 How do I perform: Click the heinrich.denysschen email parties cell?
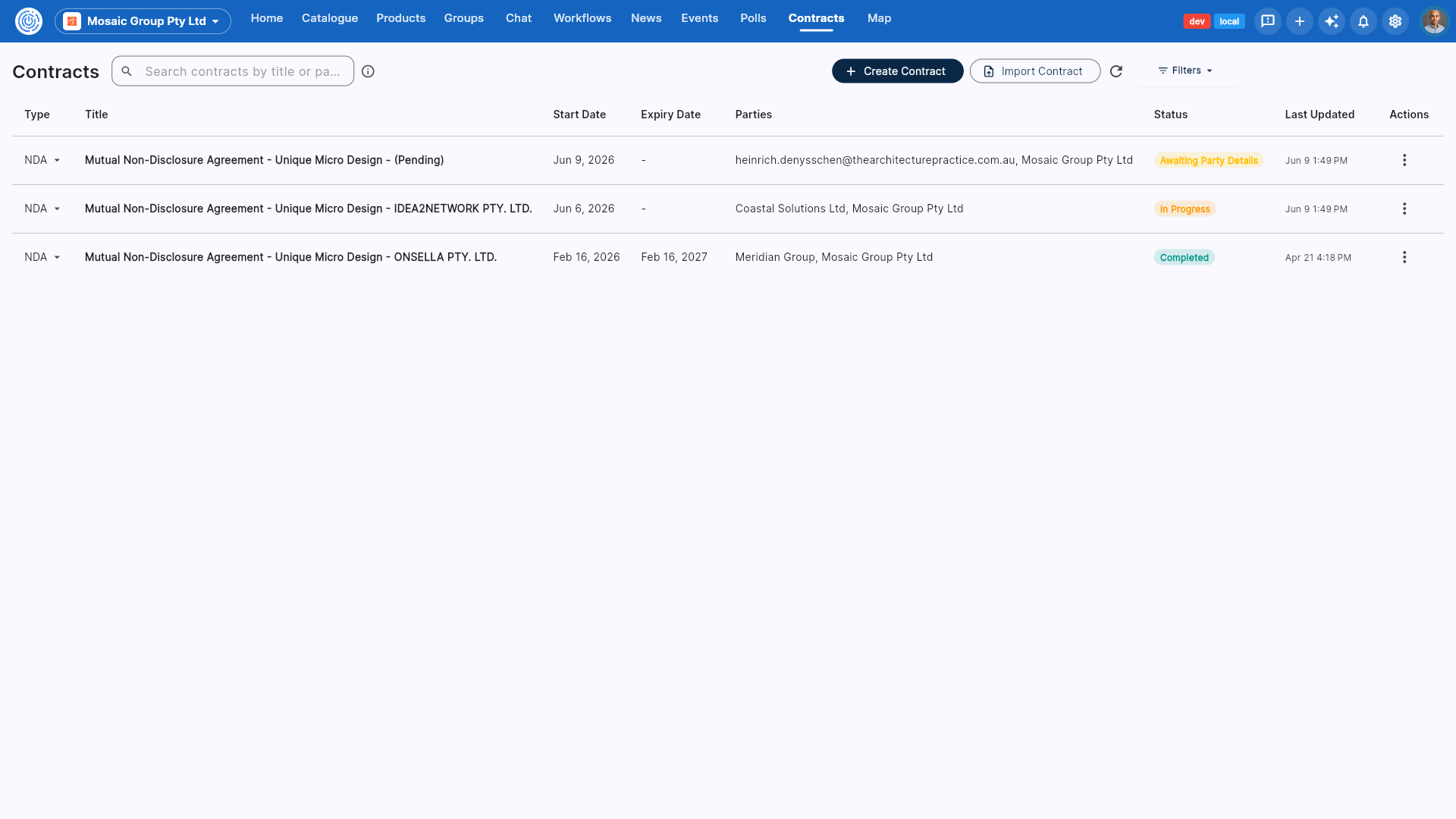click(x=934, y=160)
